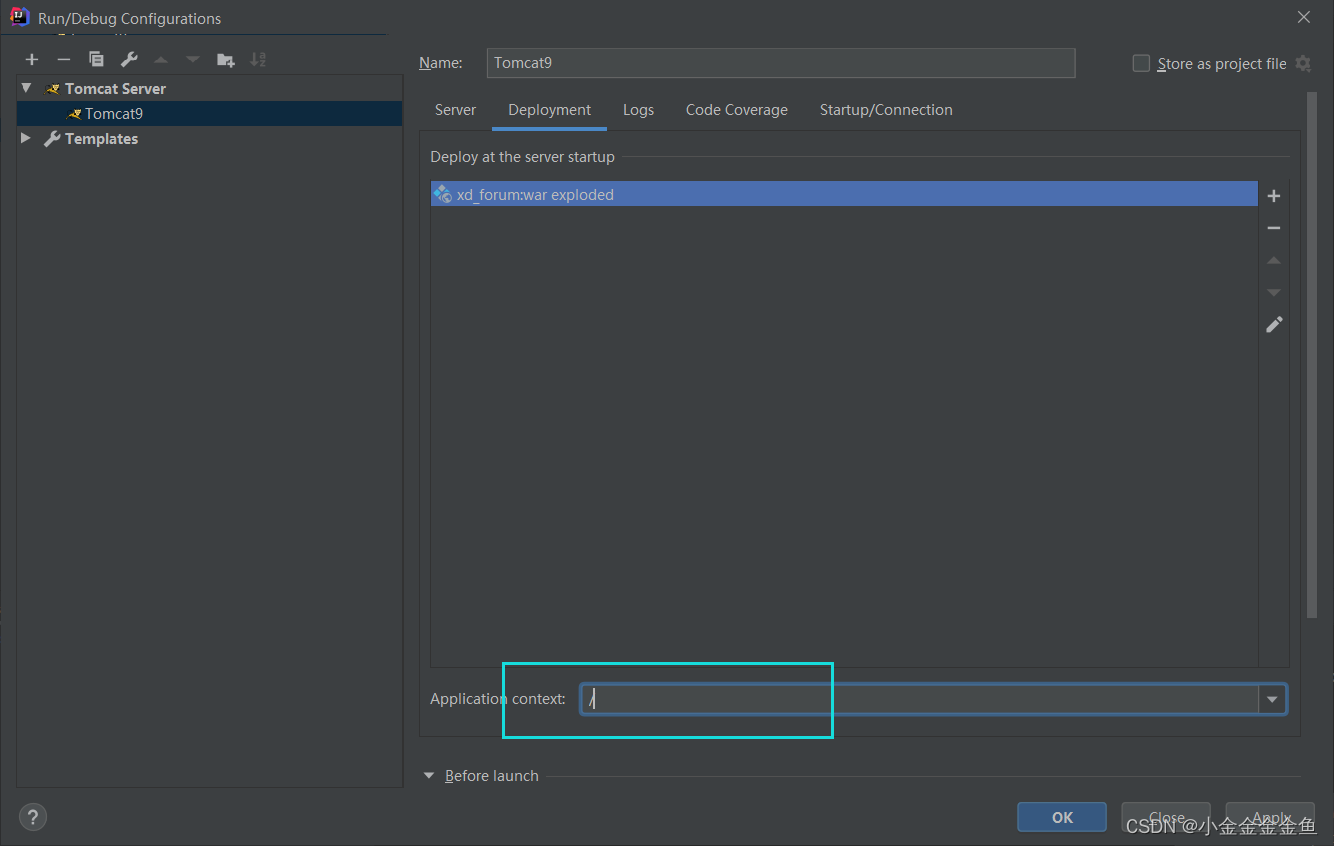Select the Tomcat Server group label

coord(115,89)
